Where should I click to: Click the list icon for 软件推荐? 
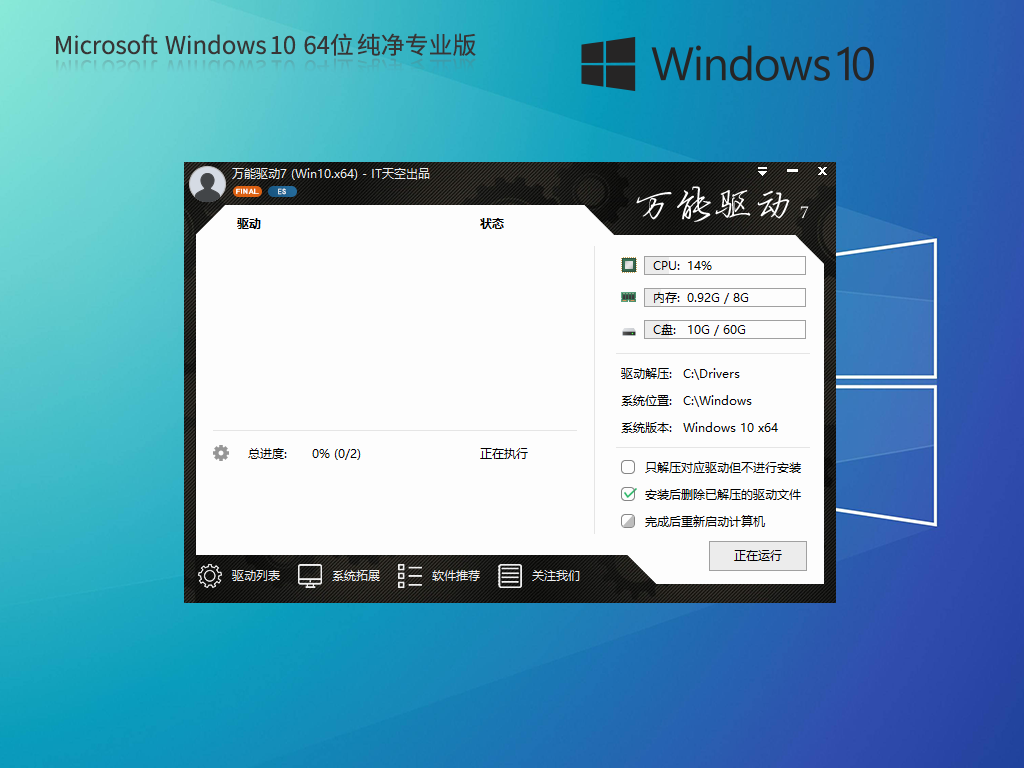[409, 575]
